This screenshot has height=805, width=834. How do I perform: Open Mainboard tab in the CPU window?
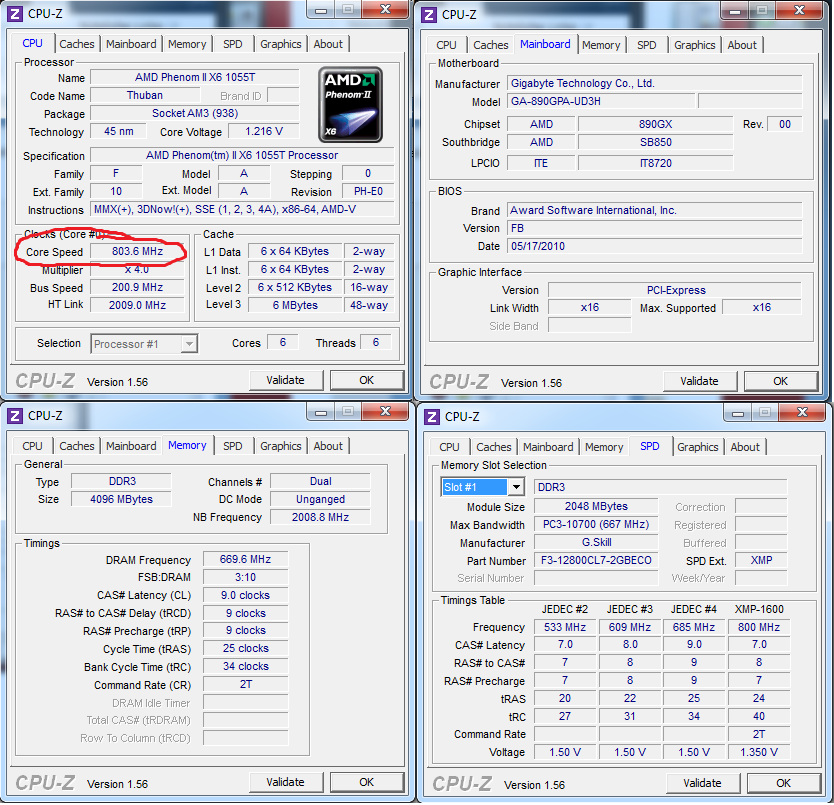(131, 44)
